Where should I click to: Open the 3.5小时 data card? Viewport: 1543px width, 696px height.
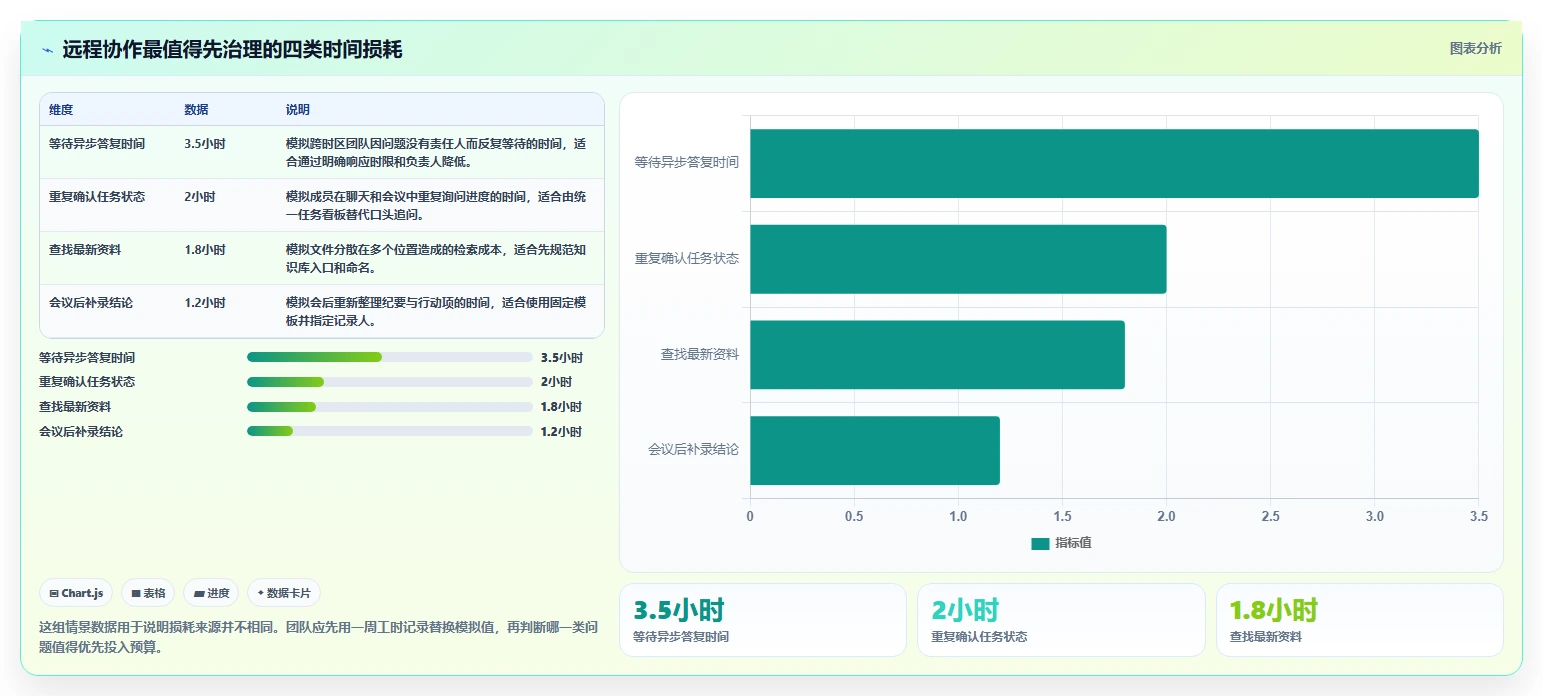763,620
